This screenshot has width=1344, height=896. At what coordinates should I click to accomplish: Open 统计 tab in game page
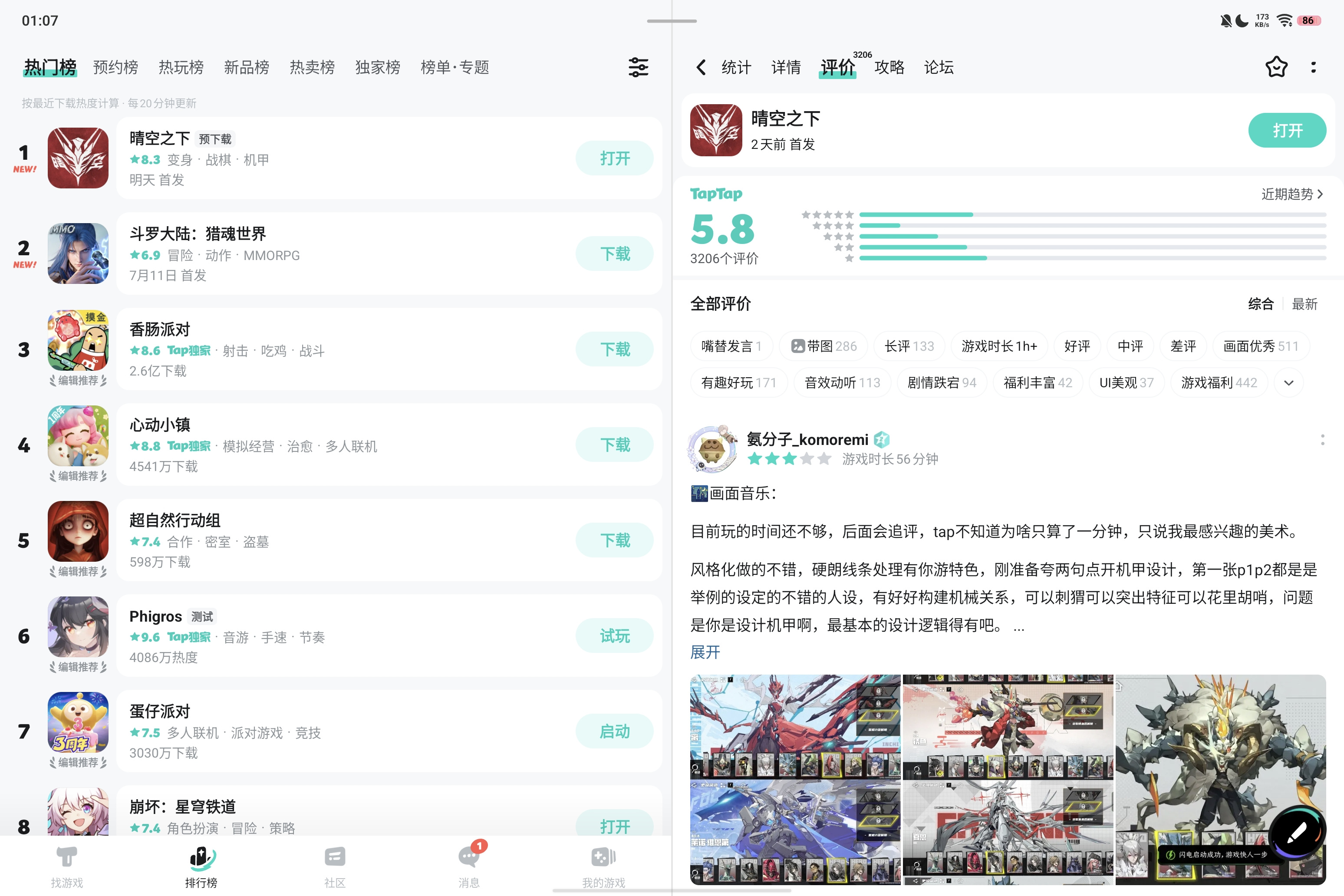[736, 67]
